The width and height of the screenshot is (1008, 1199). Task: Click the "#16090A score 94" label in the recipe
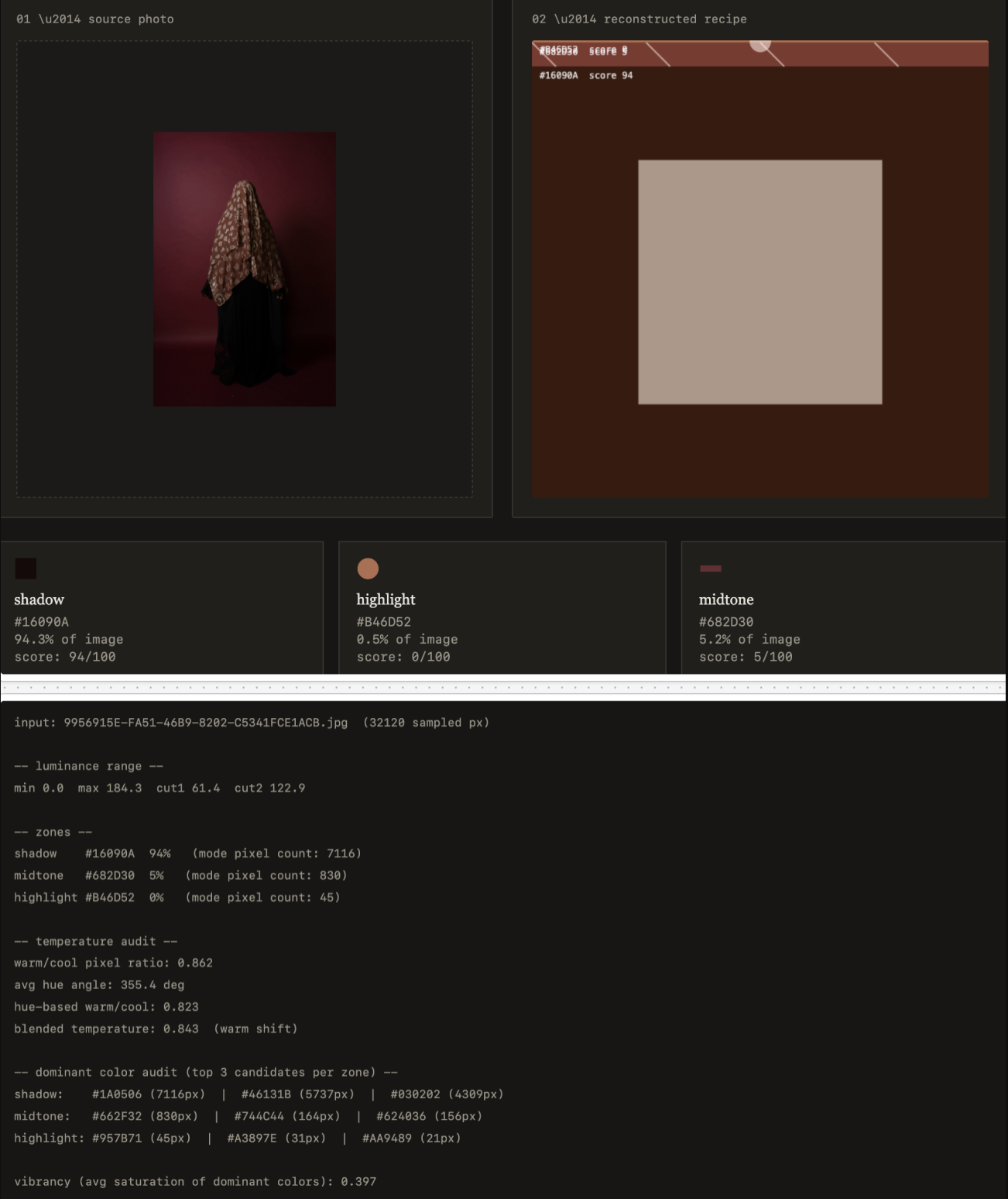click(586, 75)
